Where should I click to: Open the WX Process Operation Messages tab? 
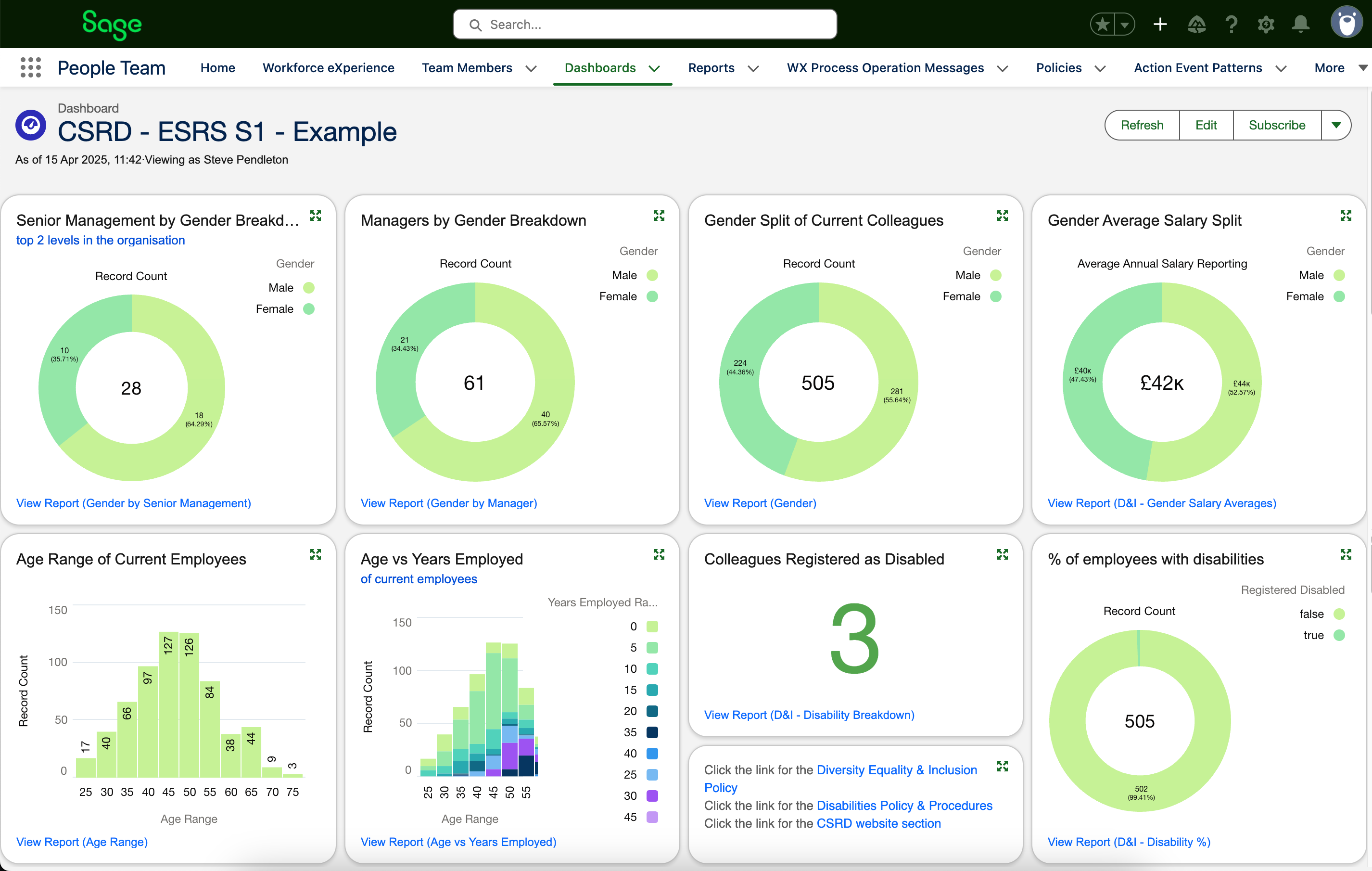[x=885, y=68]
